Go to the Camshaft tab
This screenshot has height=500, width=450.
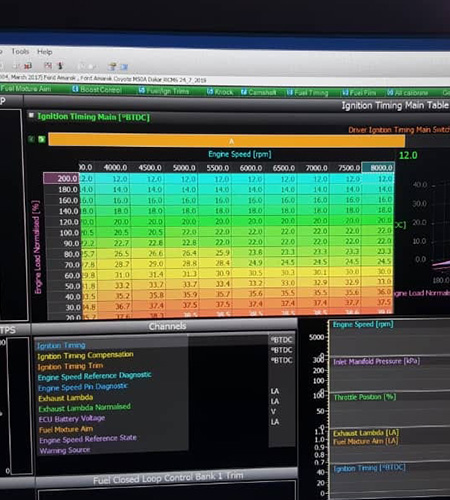tap(258, 92)
